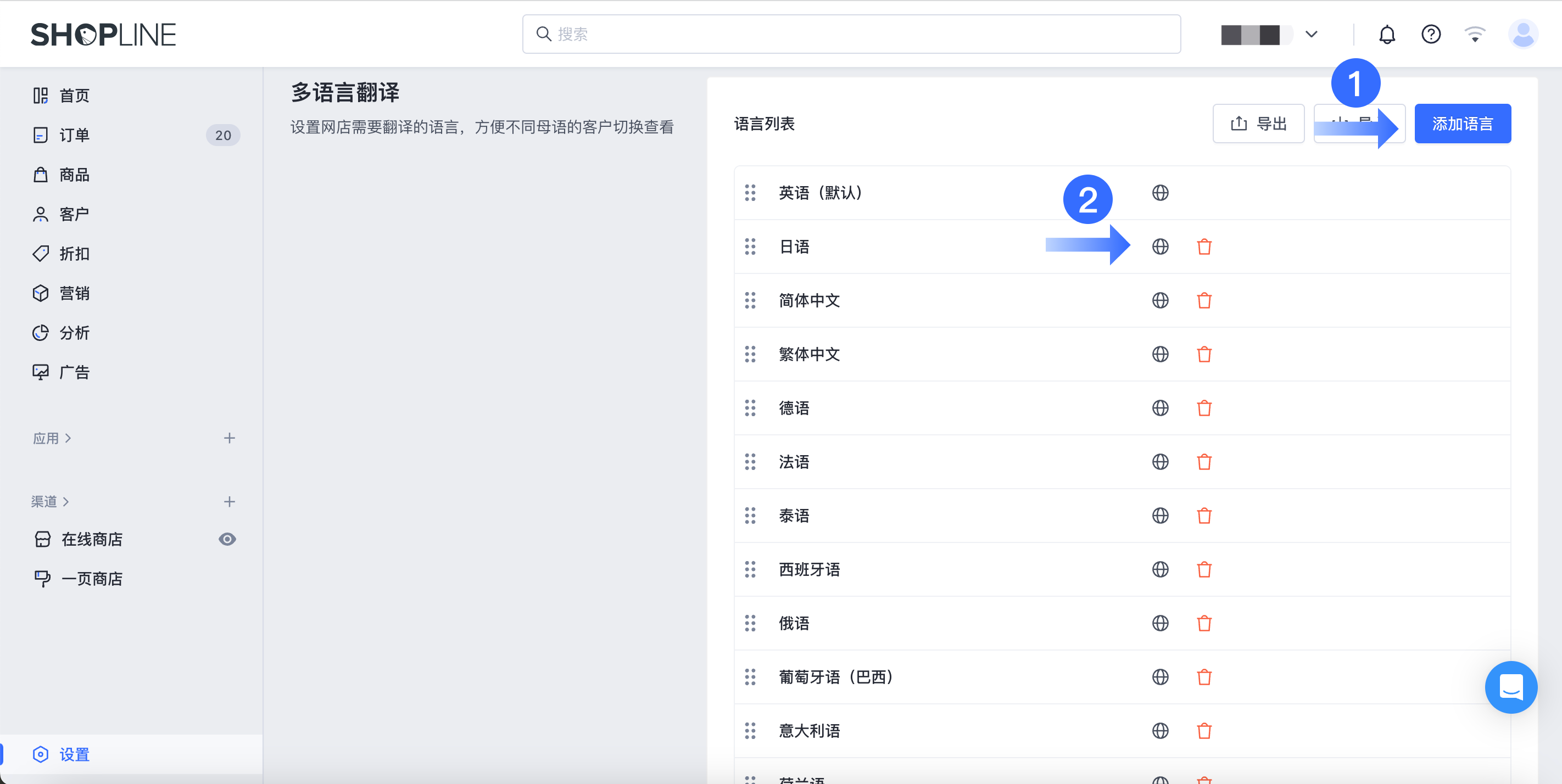The height and width of the screenshot is (784, 1562).
Task: Open the store switcher dropdown arrow
Action: click(x=1311, y=35)
